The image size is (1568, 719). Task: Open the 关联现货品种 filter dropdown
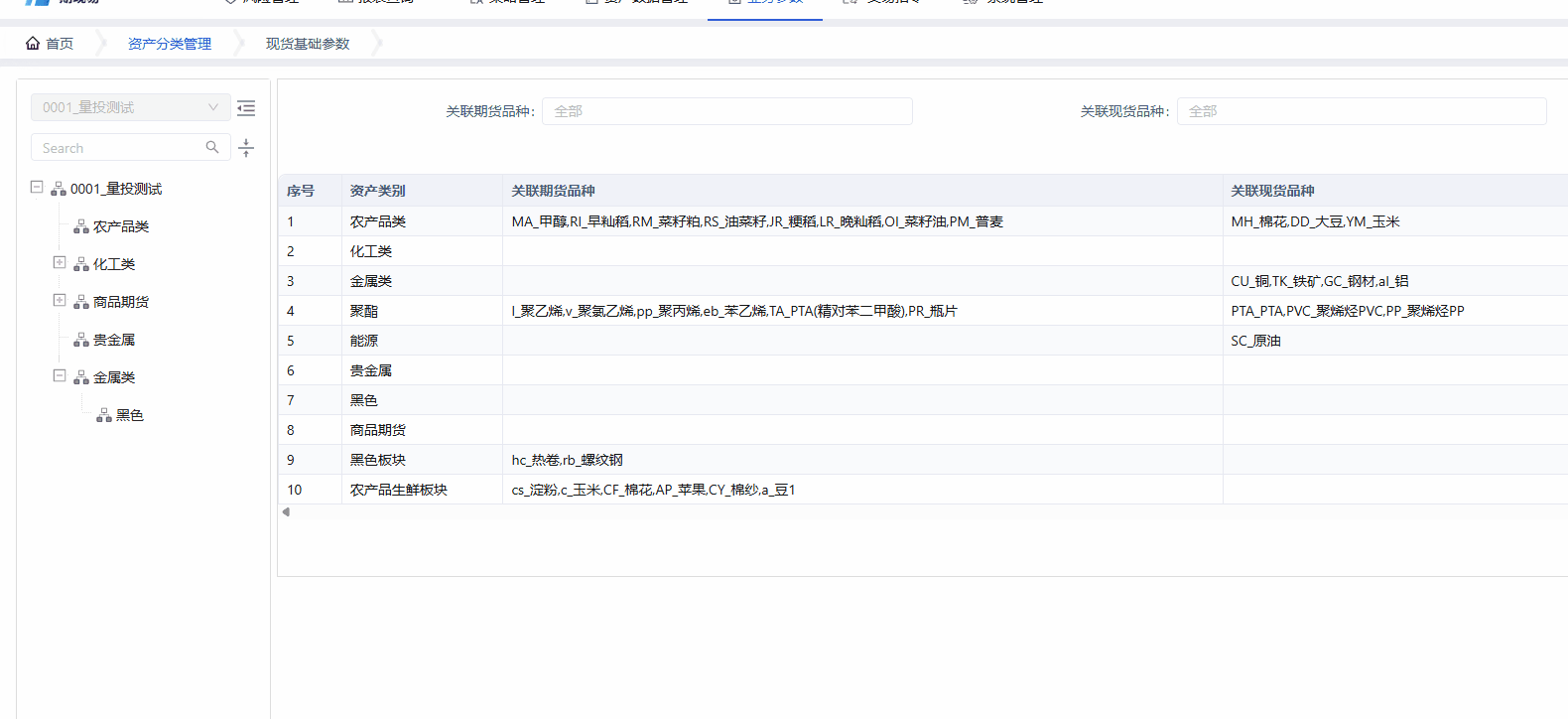tap(1361, 111)
